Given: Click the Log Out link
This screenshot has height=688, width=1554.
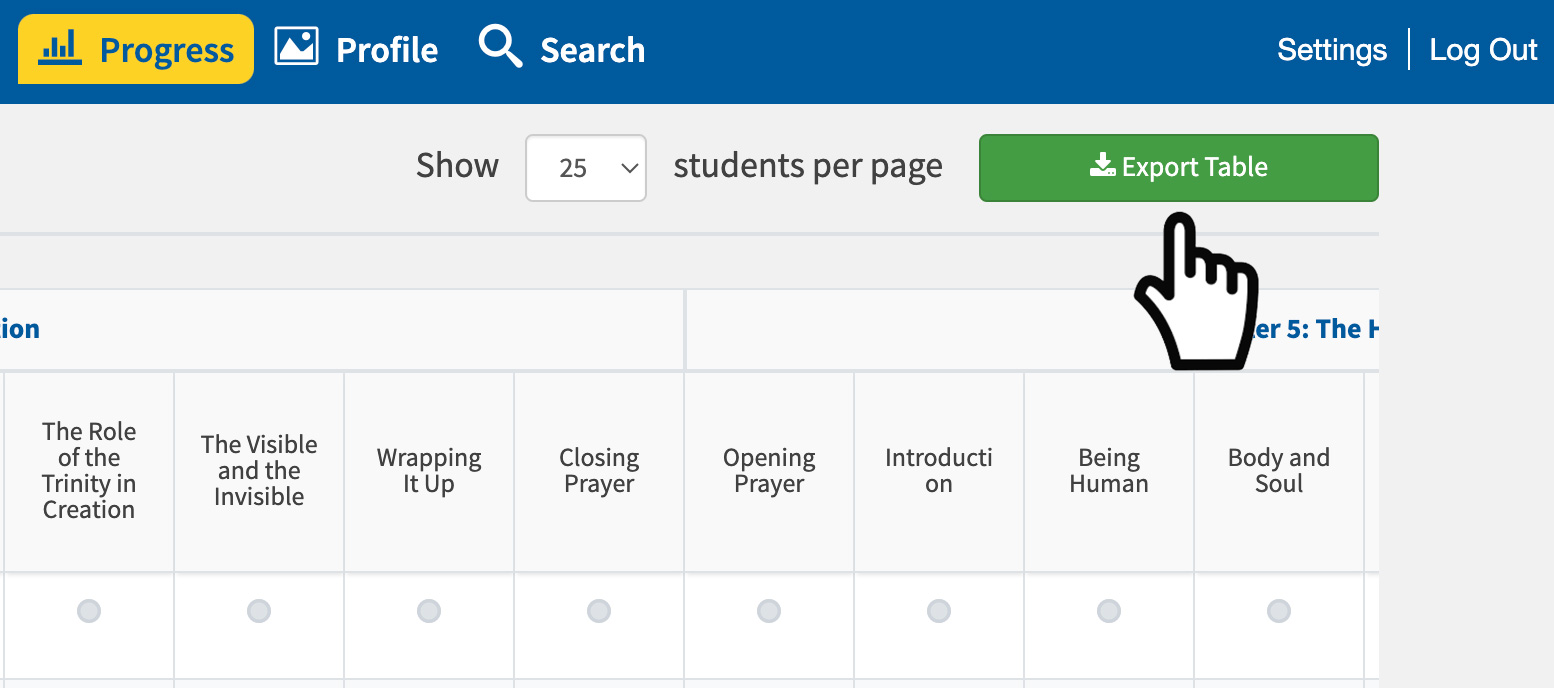Looking at the screenshot, I should tap(1483, 50).
